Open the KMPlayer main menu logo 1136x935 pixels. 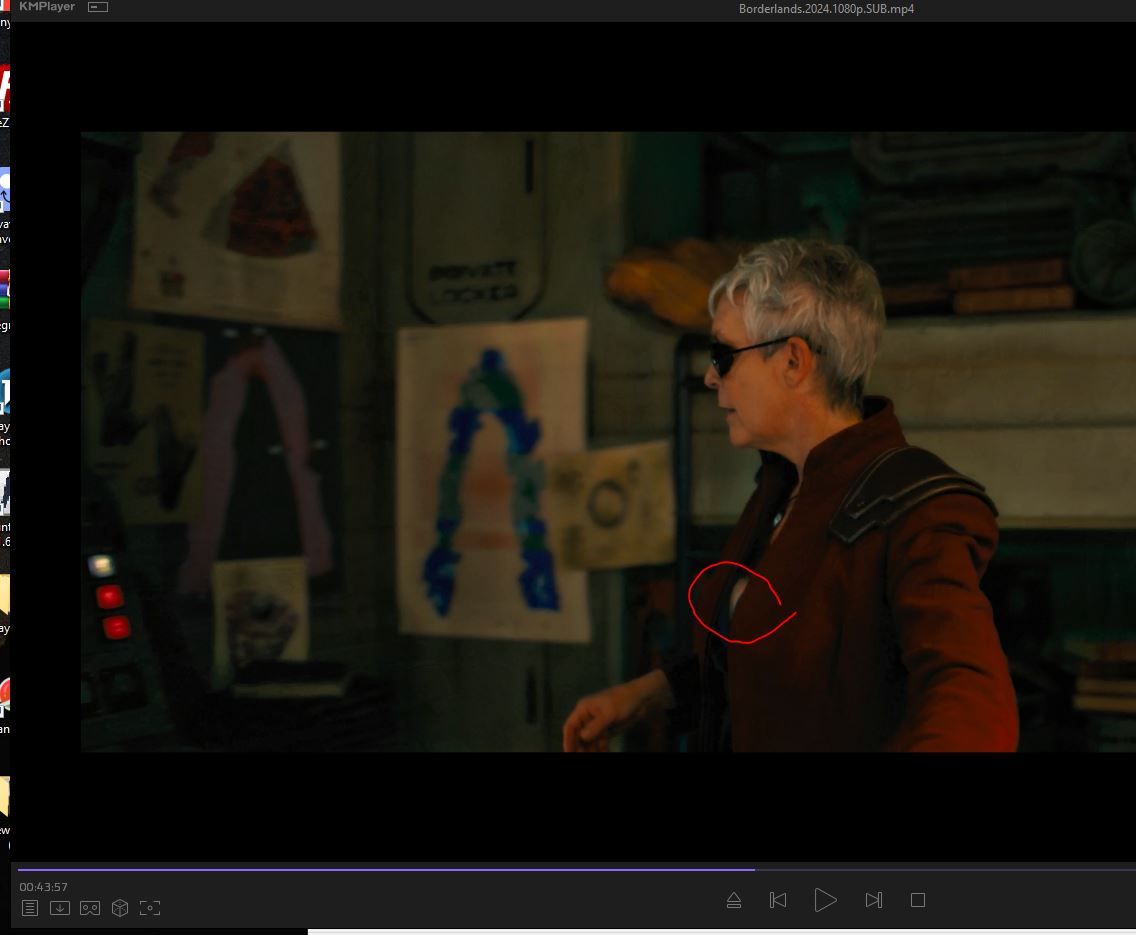46,7
